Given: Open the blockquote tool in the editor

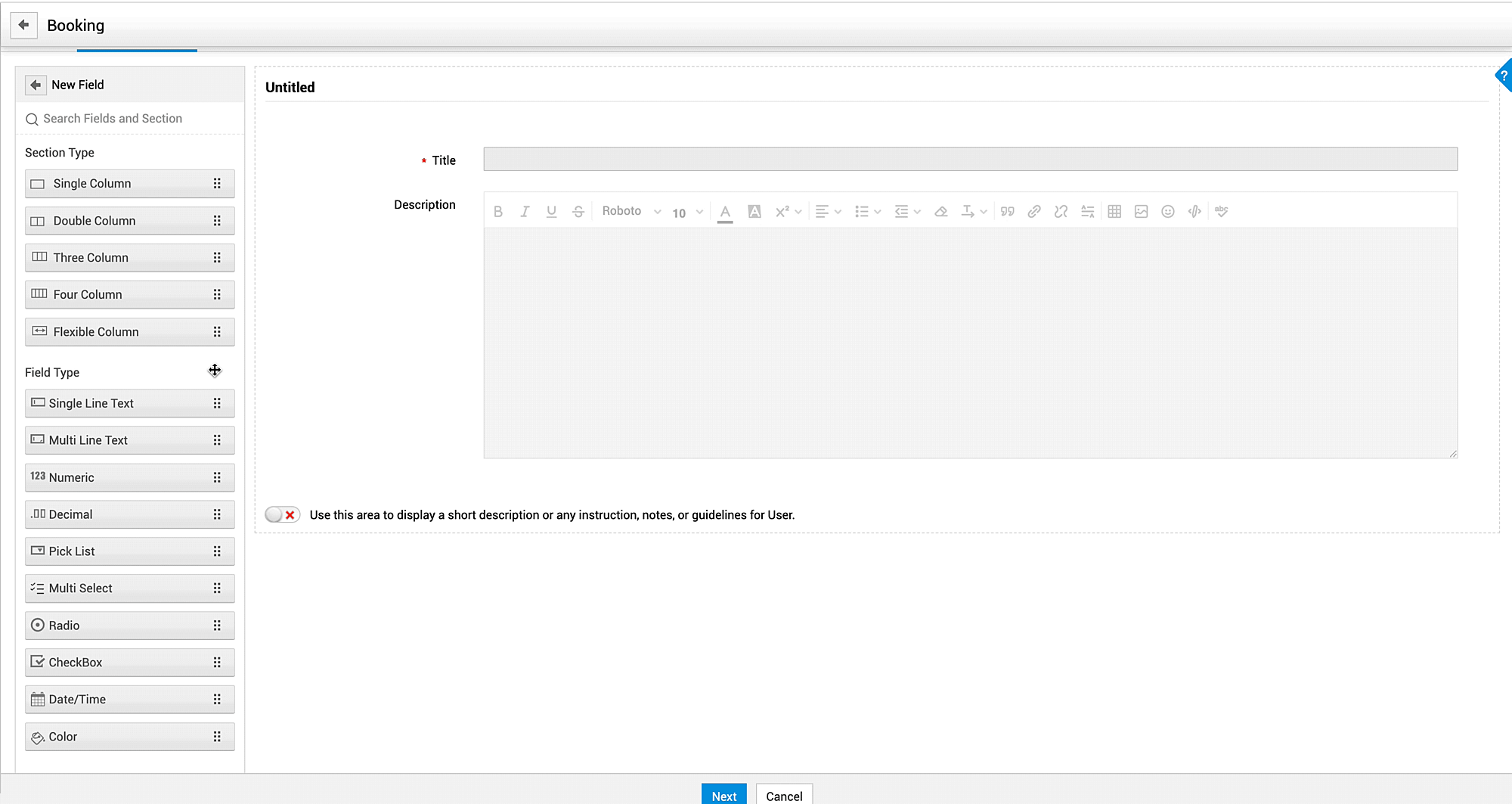Looking at the screenshot, I should [1006, 211].
